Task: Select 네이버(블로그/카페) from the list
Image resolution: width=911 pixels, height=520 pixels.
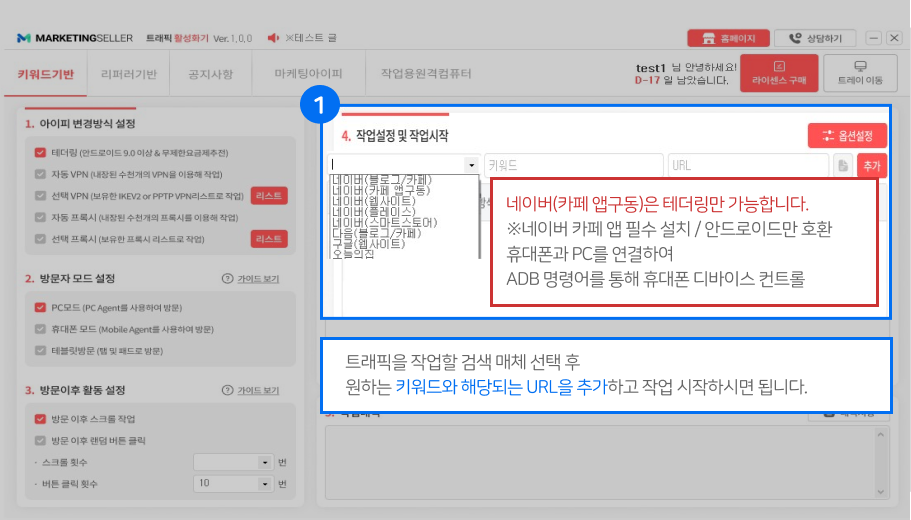Action: coord(382,180)
